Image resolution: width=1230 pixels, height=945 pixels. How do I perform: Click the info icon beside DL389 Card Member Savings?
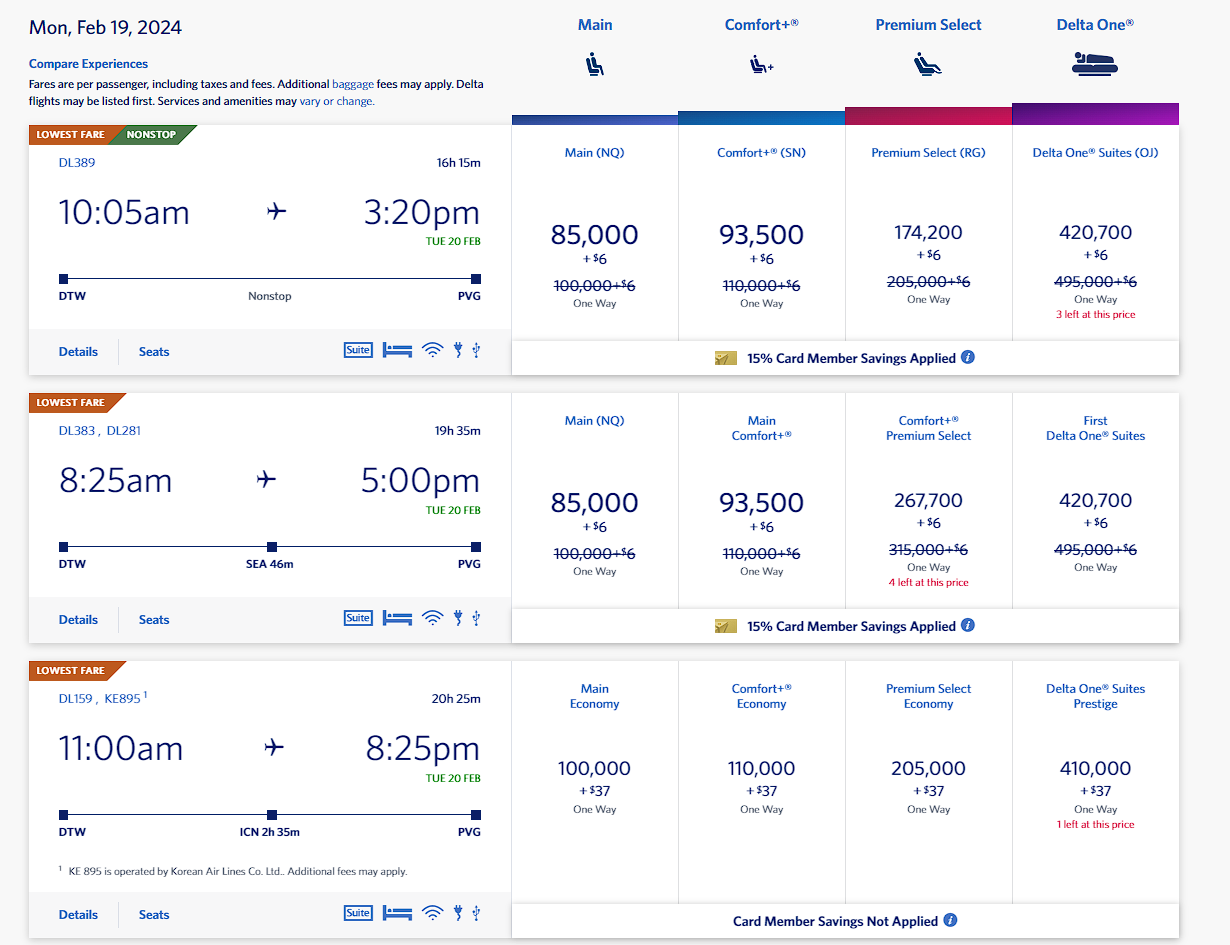[968, 357]
